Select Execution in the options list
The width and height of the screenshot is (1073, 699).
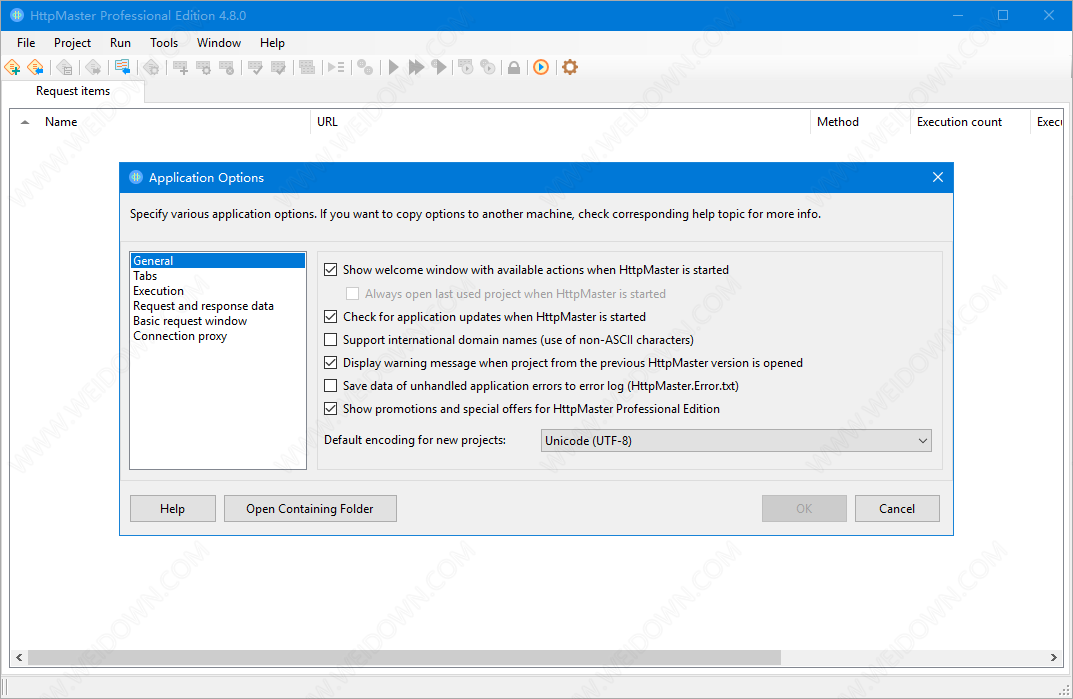point(218,291)
